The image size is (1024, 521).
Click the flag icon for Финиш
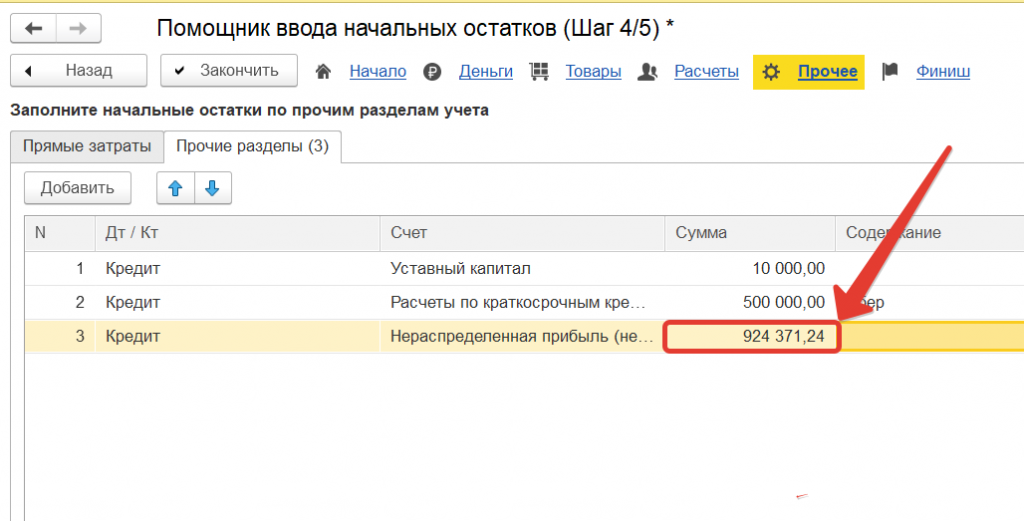(890, 72)
